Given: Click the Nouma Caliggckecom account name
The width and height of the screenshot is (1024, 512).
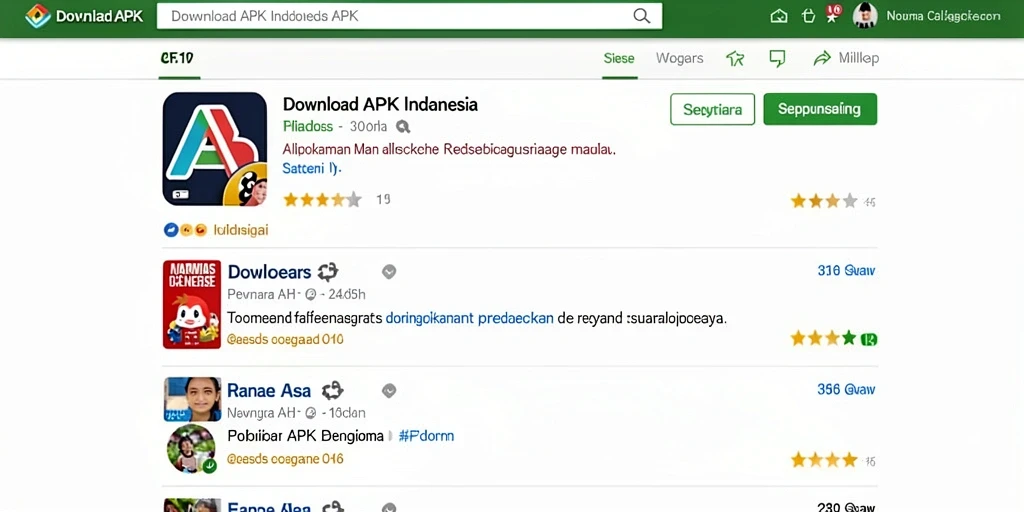Looking at the screenshot, I should point(943,16).
